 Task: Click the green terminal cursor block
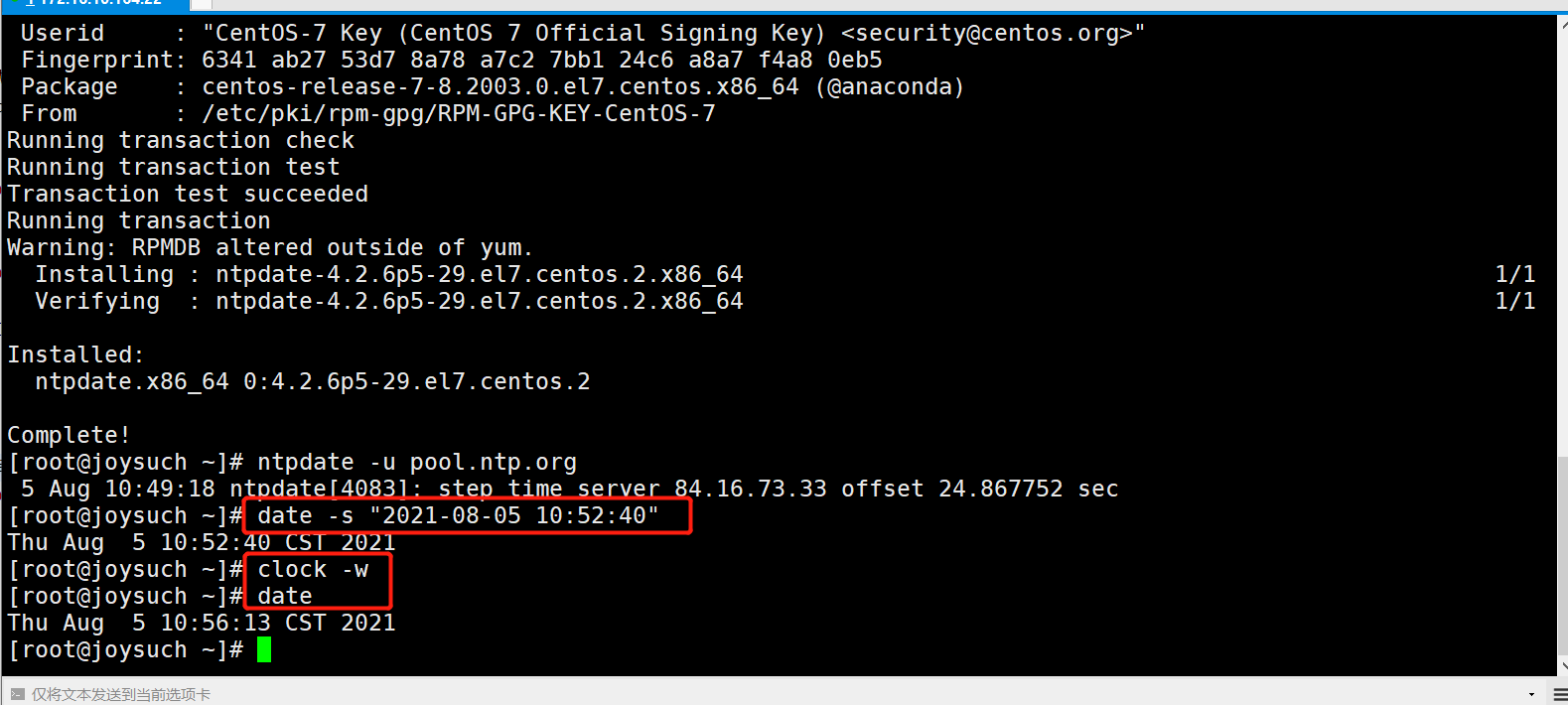pyautogui.click(x=264, y=649)
